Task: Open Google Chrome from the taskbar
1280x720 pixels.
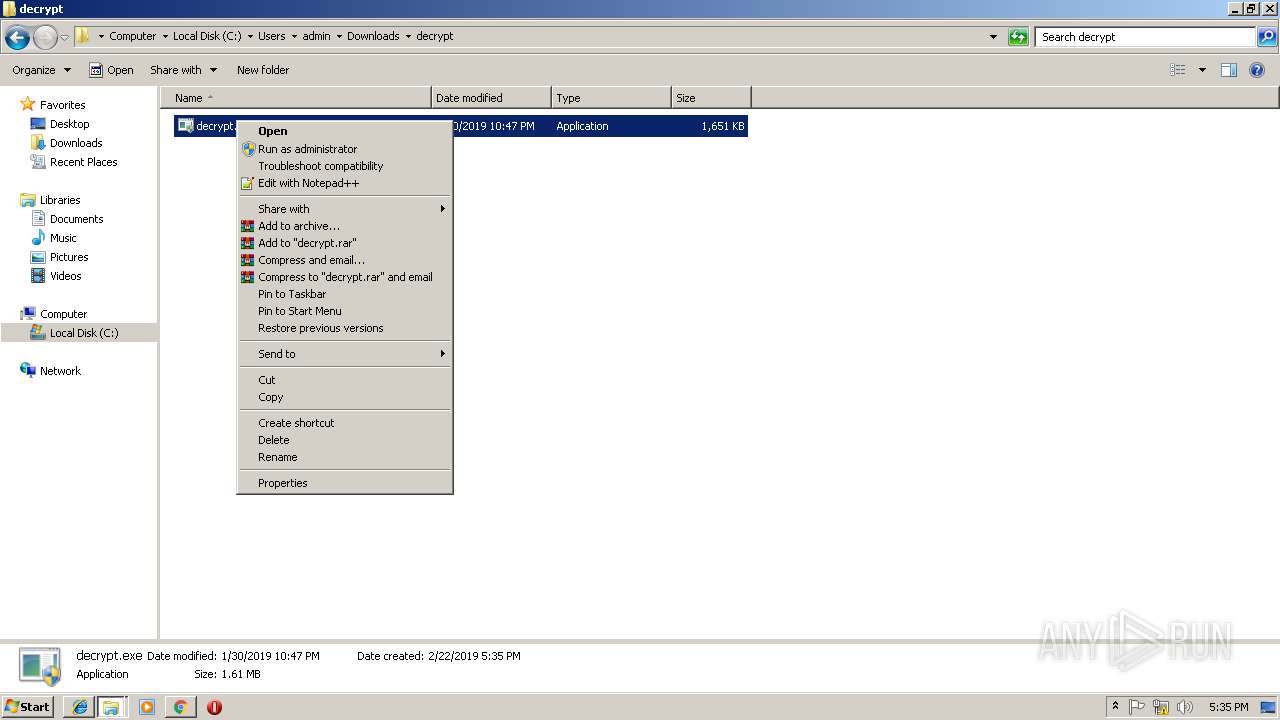Action: click(x=180, y=707)
